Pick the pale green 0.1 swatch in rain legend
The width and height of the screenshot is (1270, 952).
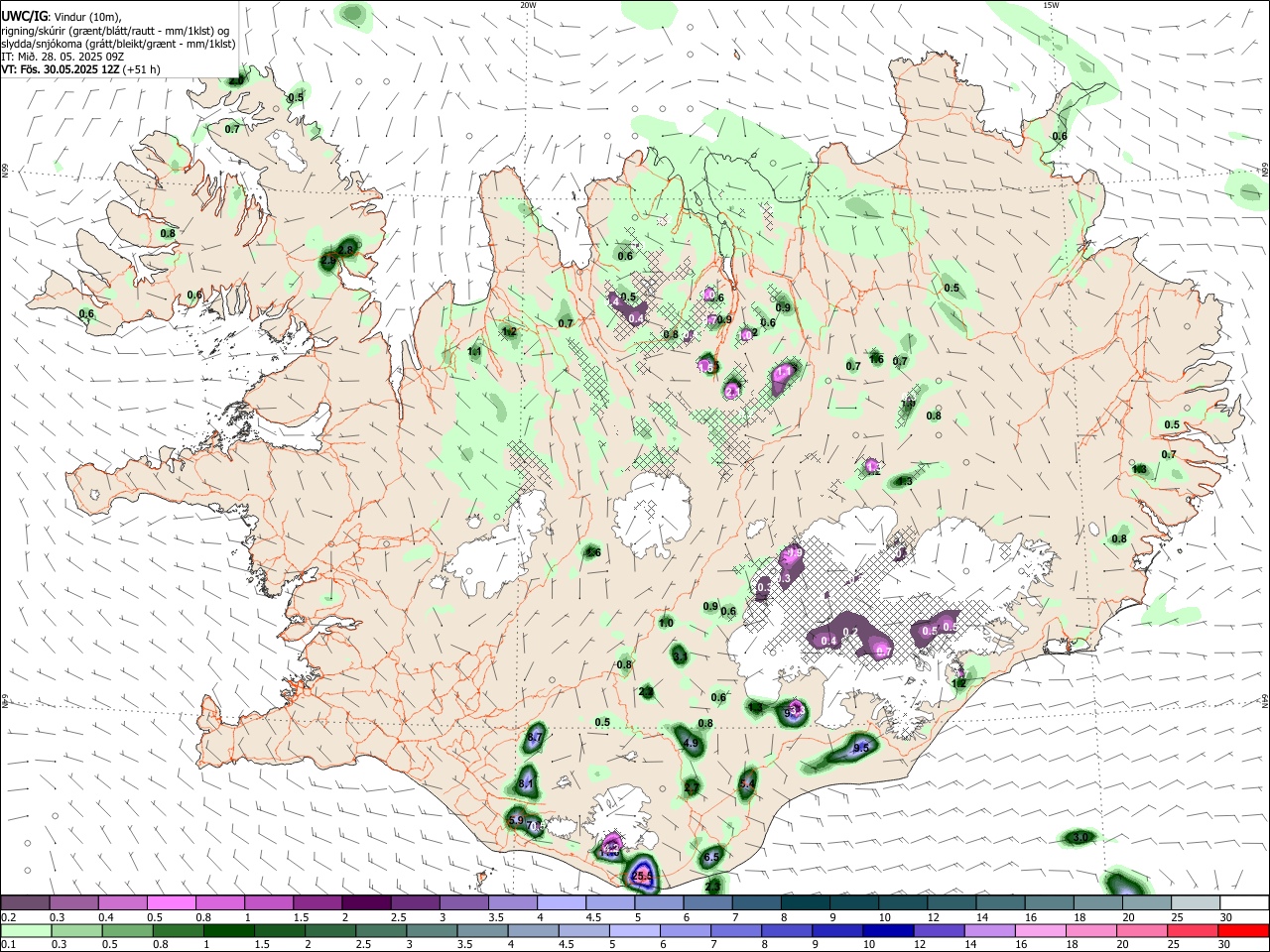tap(25, 931)
